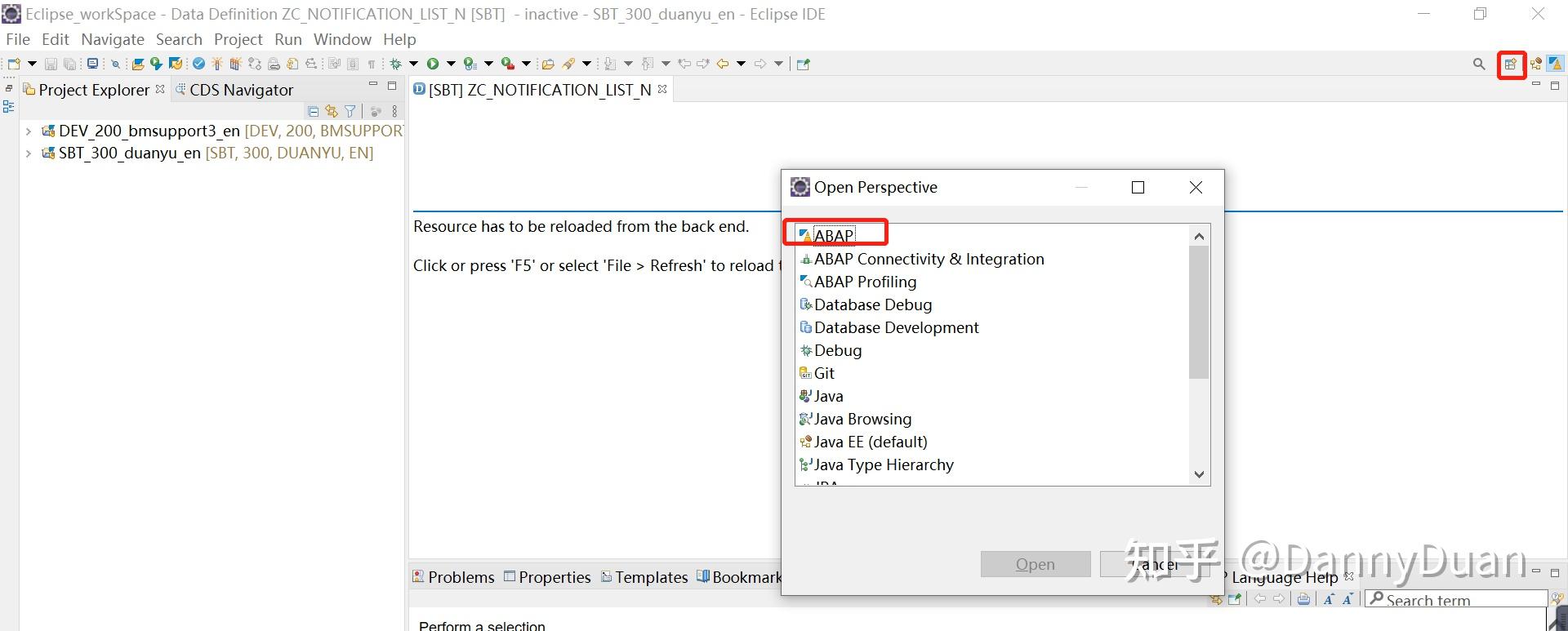Viewport: 1568px width, 631px height.
Task: Open the Search menu
Action: (x=179, y=39)
